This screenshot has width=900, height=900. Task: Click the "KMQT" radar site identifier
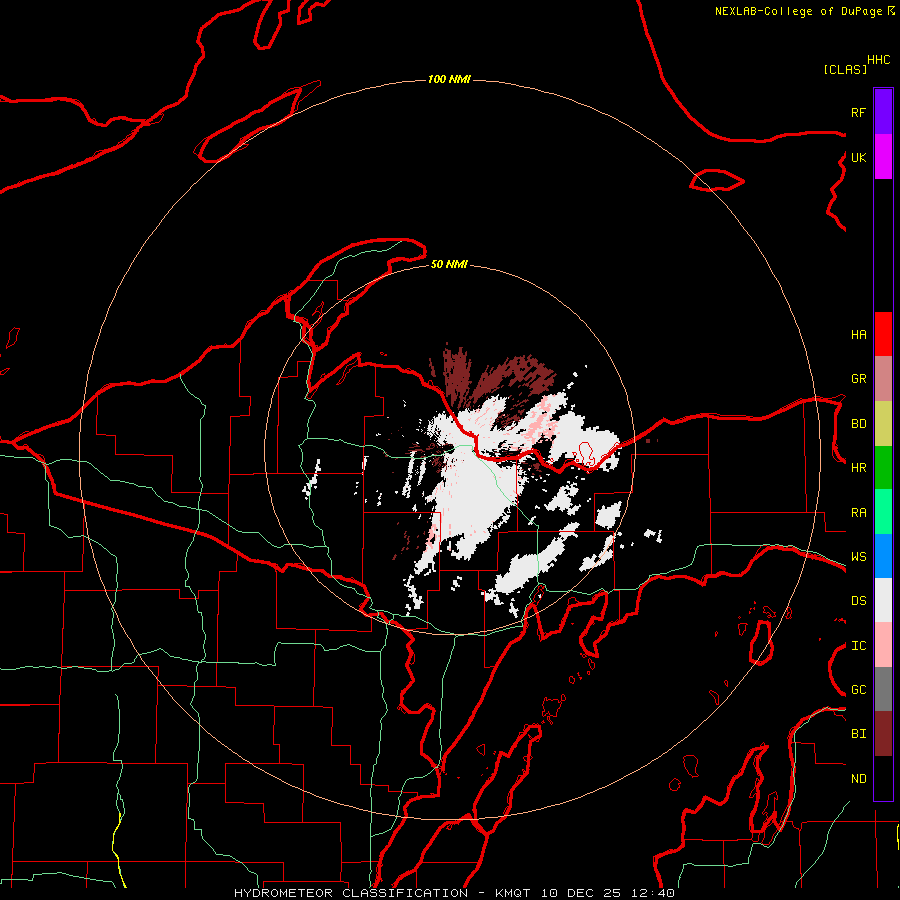(x=513, y=893)
